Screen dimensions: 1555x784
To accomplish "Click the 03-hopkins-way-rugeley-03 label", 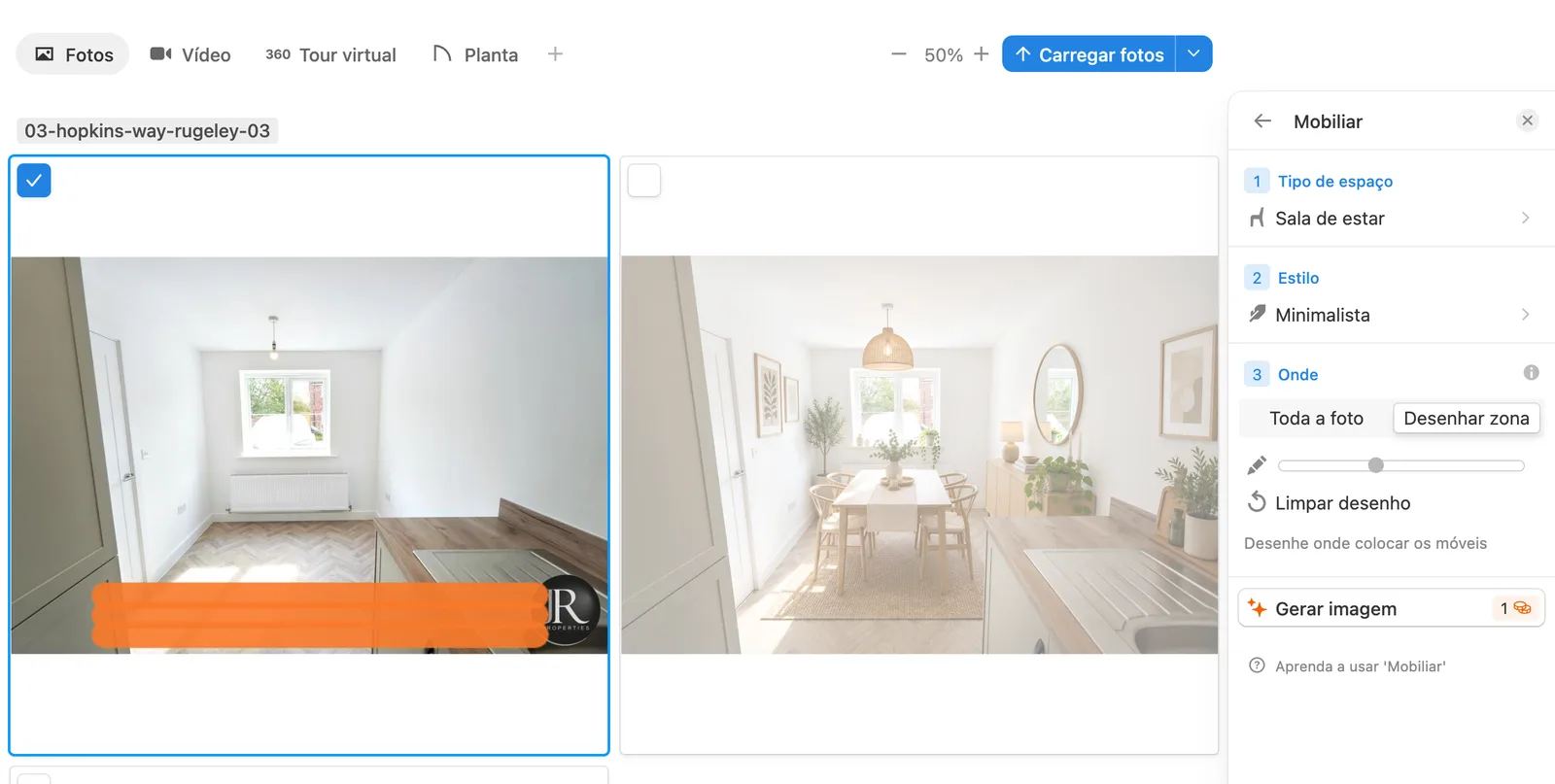I will coord(148,130).
